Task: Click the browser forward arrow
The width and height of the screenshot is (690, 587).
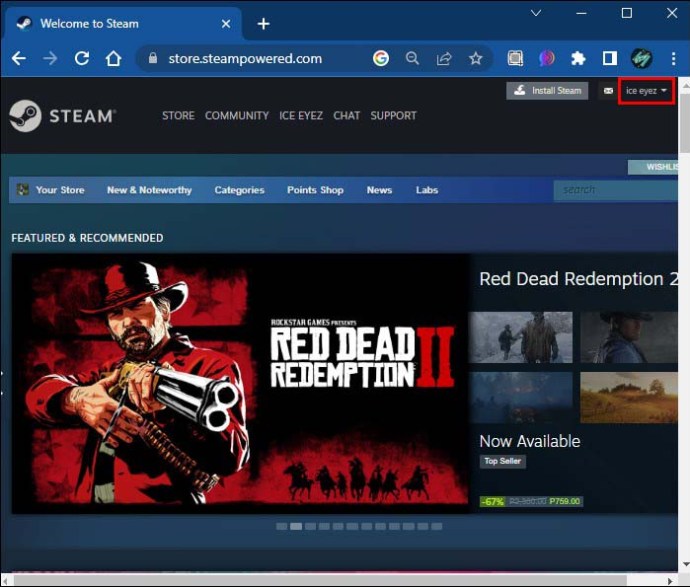Action: pyautogui.click(x=50, y=58)
